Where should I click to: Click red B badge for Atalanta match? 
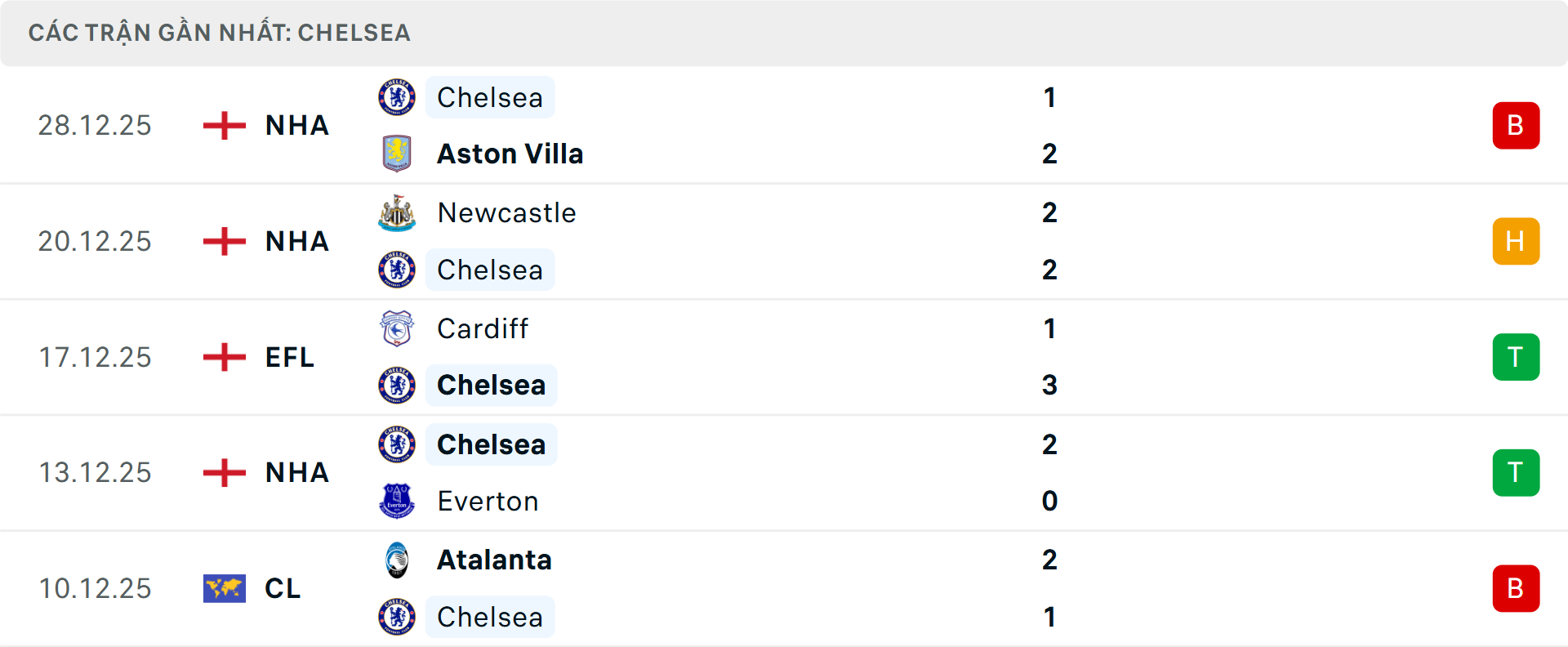click(1516, 588)
